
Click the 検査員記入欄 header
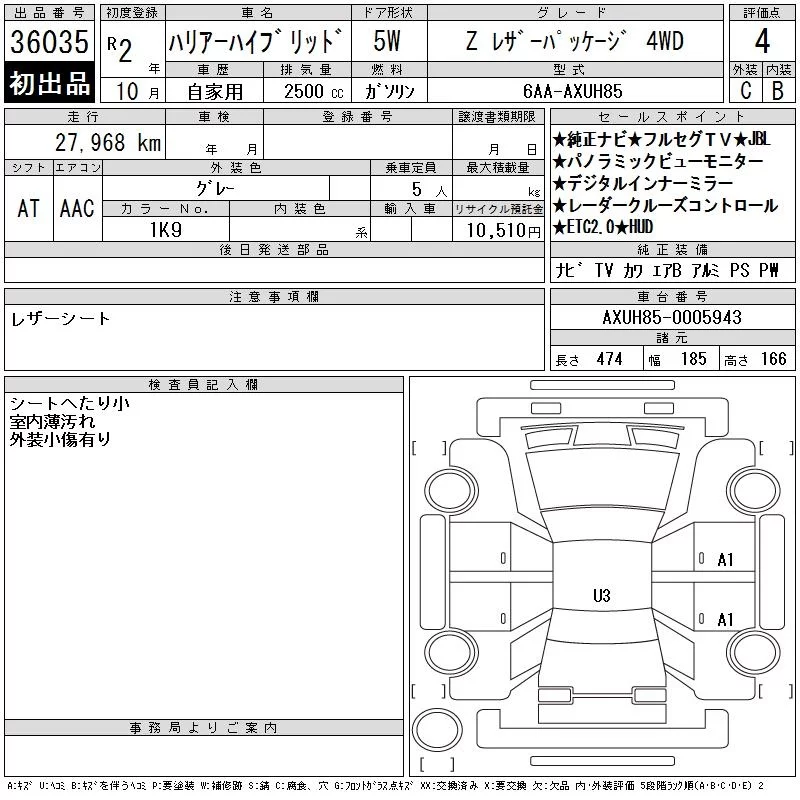[x=204, y=384]
